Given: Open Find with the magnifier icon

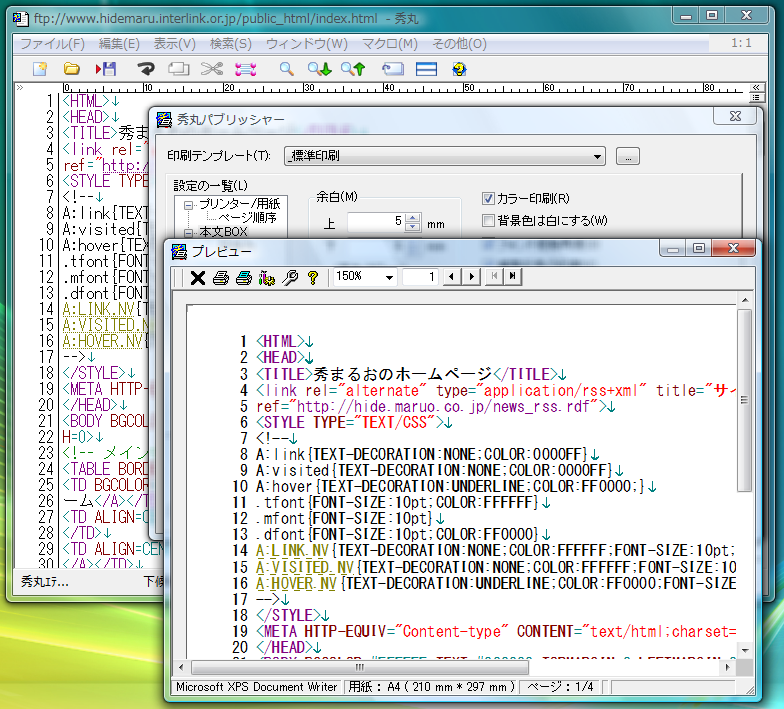Looking at the screenshot, I should click(286, 69).
